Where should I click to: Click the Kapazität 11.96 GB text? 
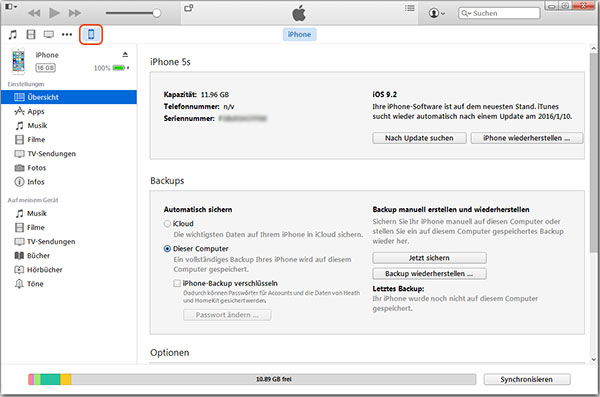tap(196, 95)
